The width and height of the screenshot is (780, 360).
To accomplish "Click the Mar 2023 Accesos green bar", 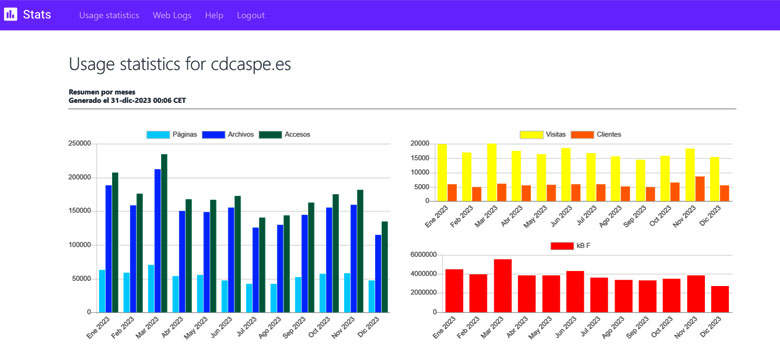I will pos(164,233).
